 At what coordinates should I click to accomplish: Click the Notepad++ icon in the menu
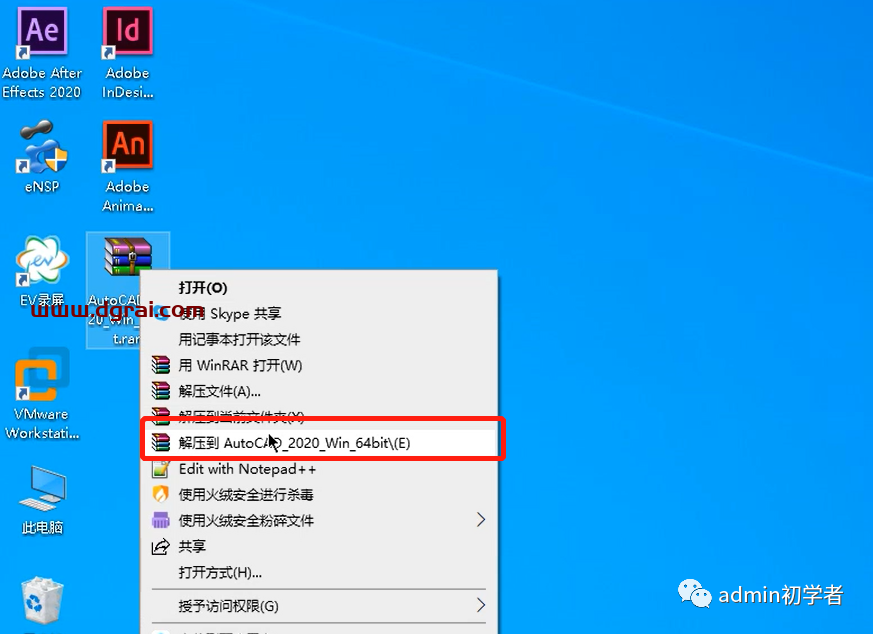160,469
